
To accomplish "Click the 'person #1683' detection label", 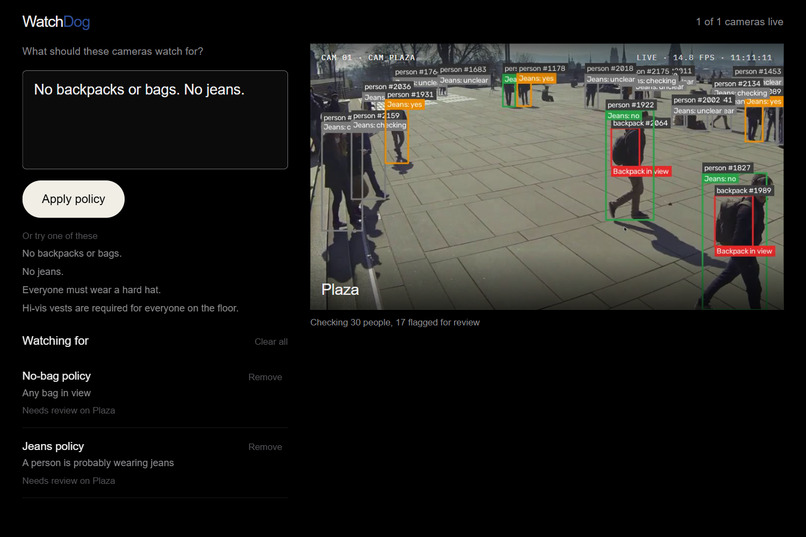I will (x=463, y=69).
